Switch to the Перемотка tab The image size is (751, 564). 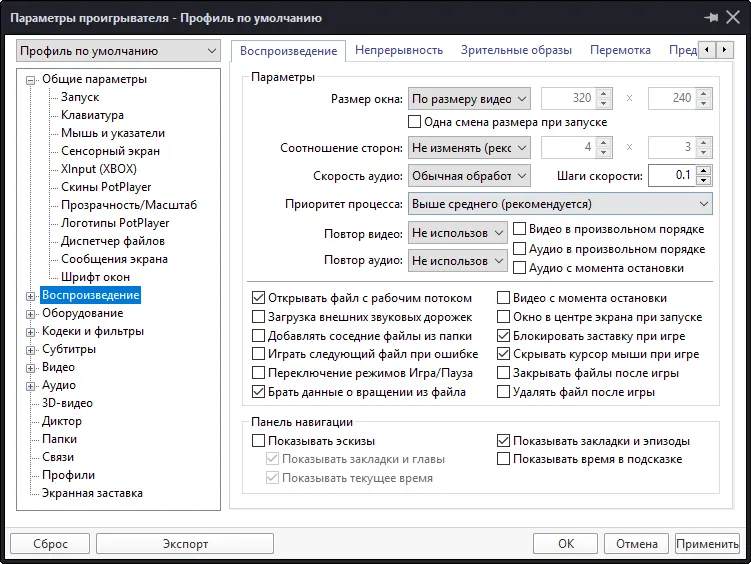(x=620, y=50)
